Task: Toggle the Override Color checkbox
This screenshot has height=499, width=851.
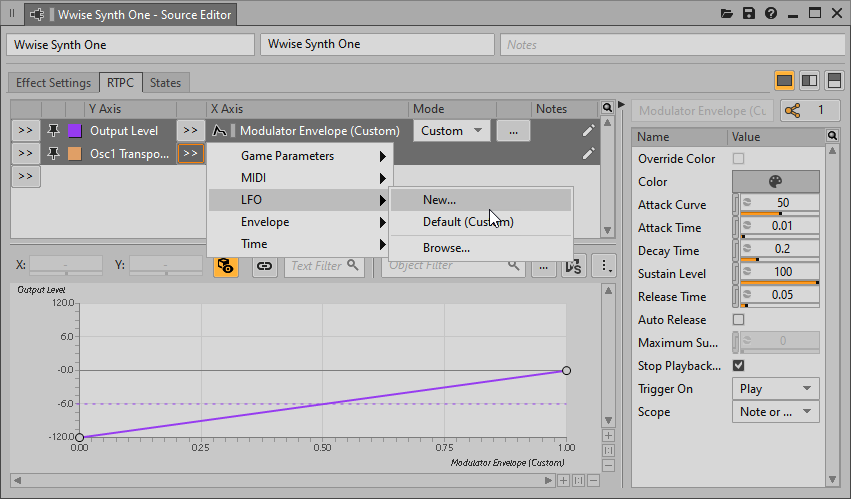Action: click(738, 159)
